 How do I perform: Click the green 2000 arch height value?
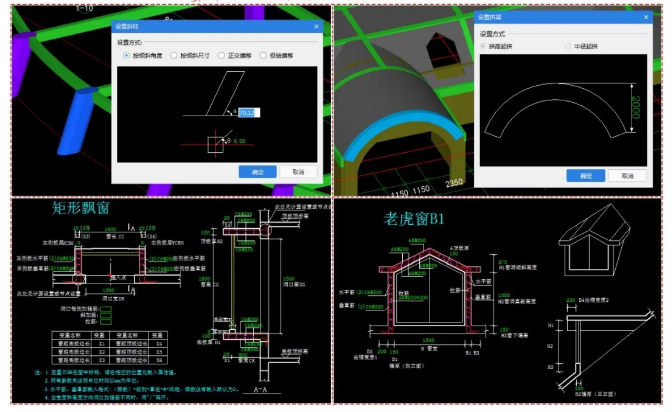pos(636,107)
